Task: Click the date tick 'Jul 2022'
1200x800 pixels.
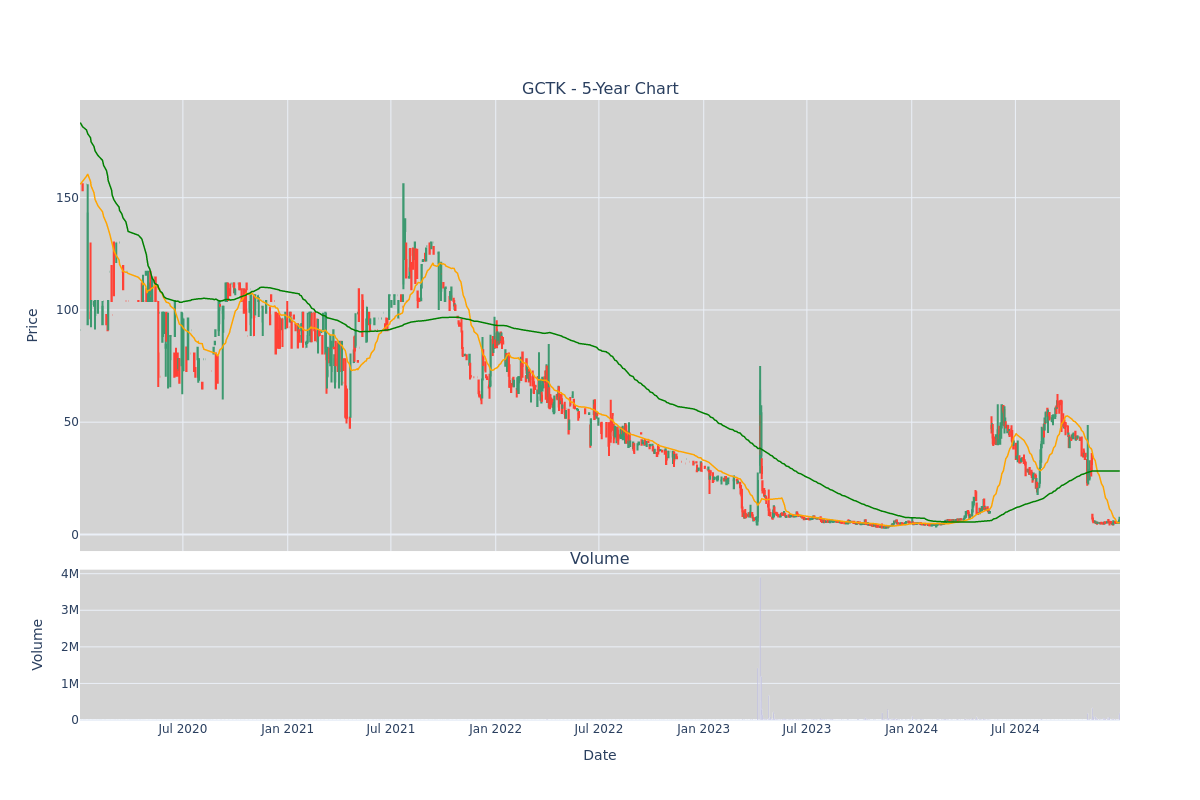Action: click(599, 729)
